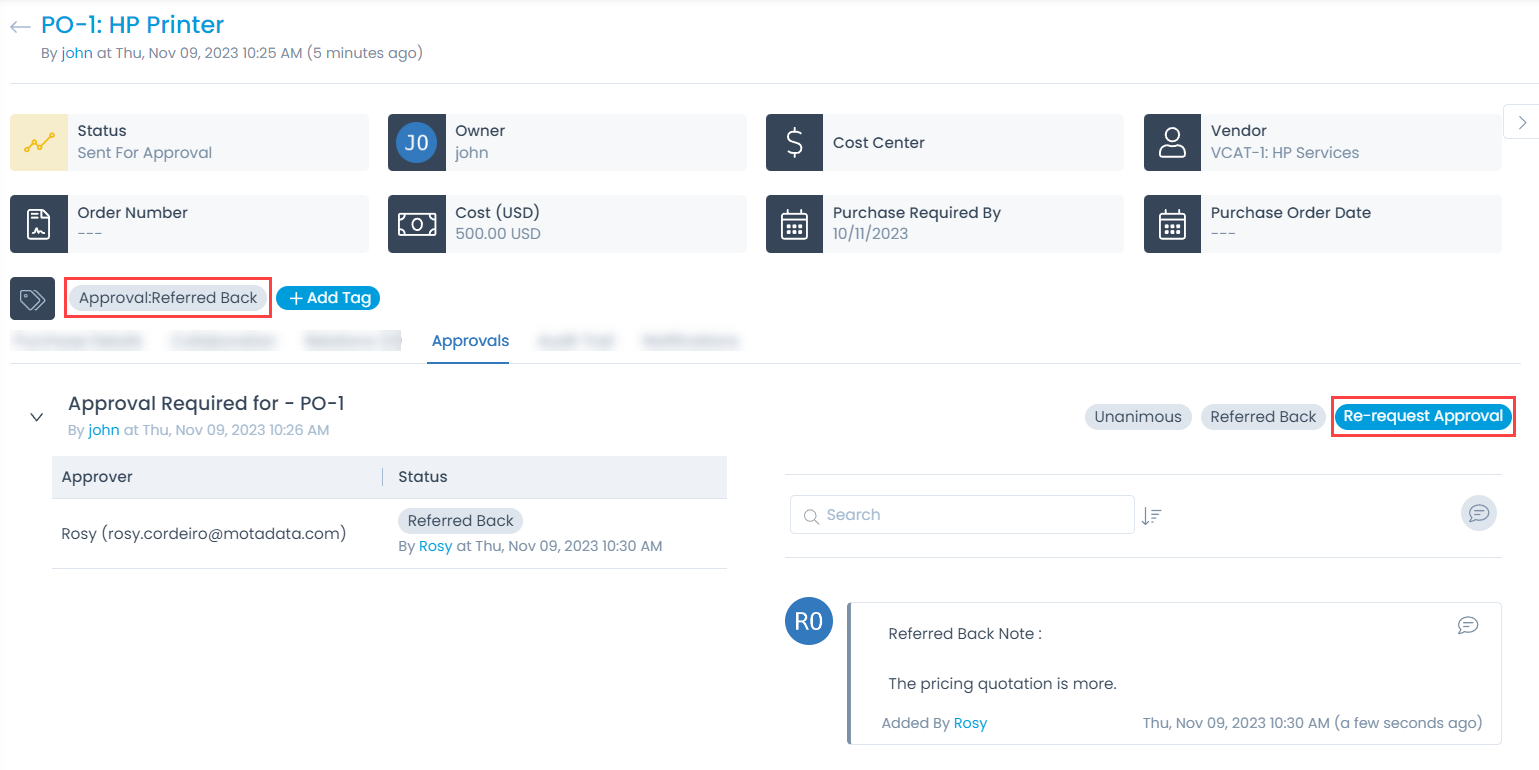Click the Cost Center dollar icon
The width and height of the screenshot is (1539, 770).
pyautogui.click(x=795, y=143)
